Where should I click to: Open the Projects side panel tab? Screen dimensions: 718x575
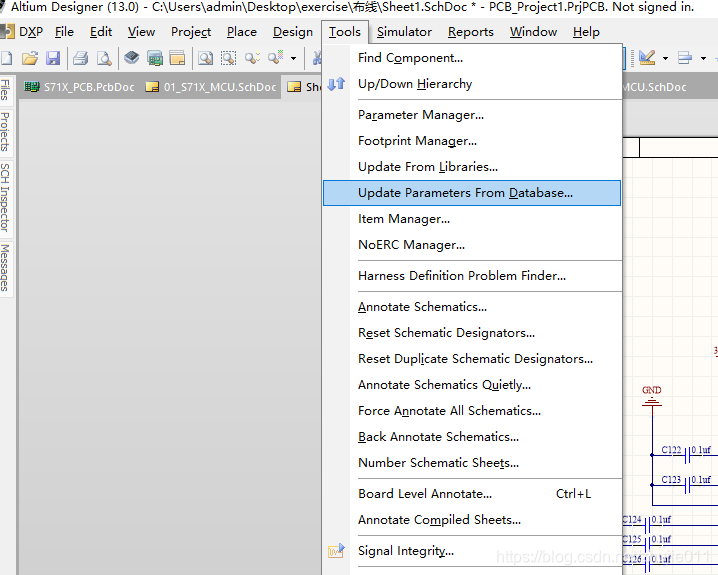click(x=6, y=131)
